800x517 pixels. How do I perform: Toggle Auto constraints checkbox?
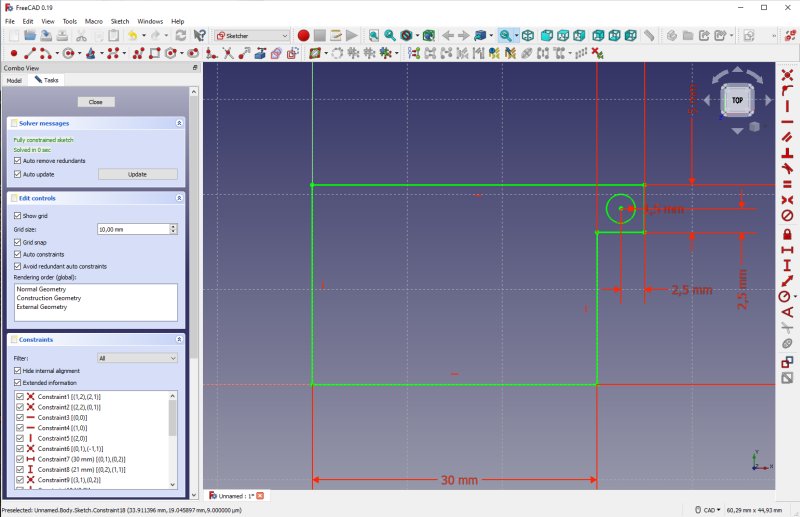tap(17, 254)
